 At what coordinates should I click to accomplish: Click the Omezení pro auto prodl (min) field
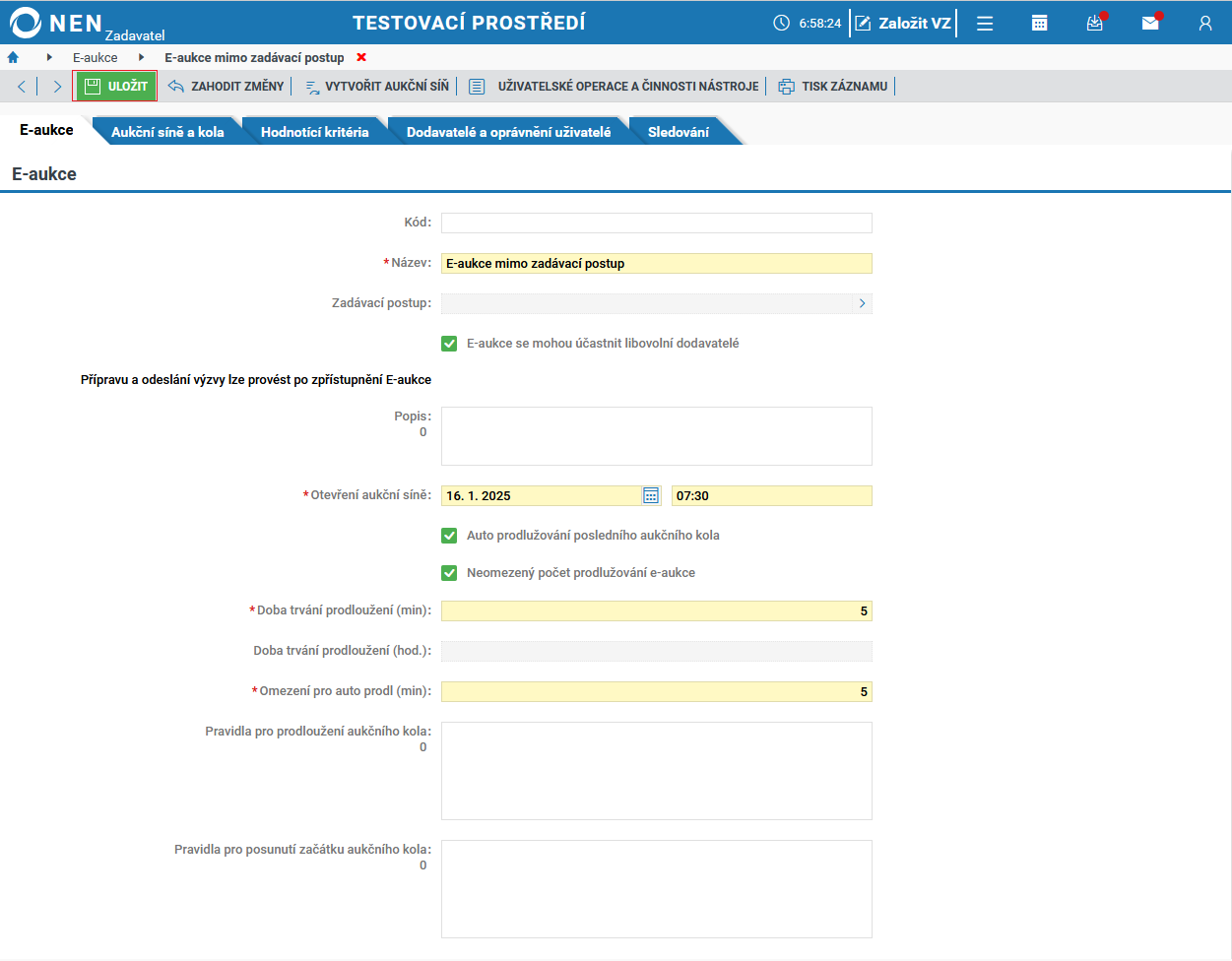click(657, 691)
